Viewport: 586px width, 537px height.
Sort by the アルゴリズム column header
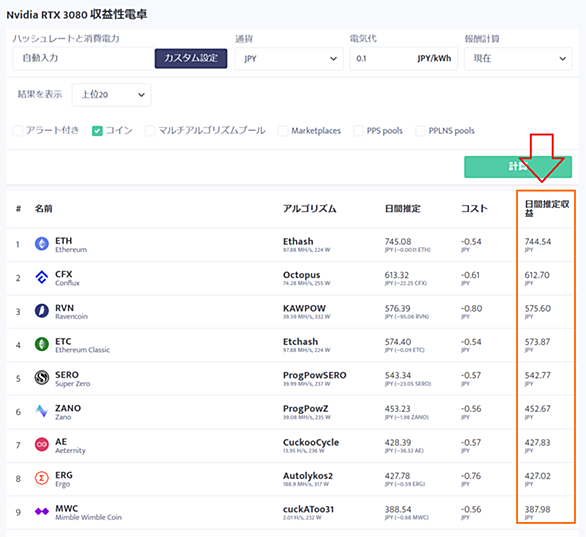pyautogui.click(x=309, y=209)
